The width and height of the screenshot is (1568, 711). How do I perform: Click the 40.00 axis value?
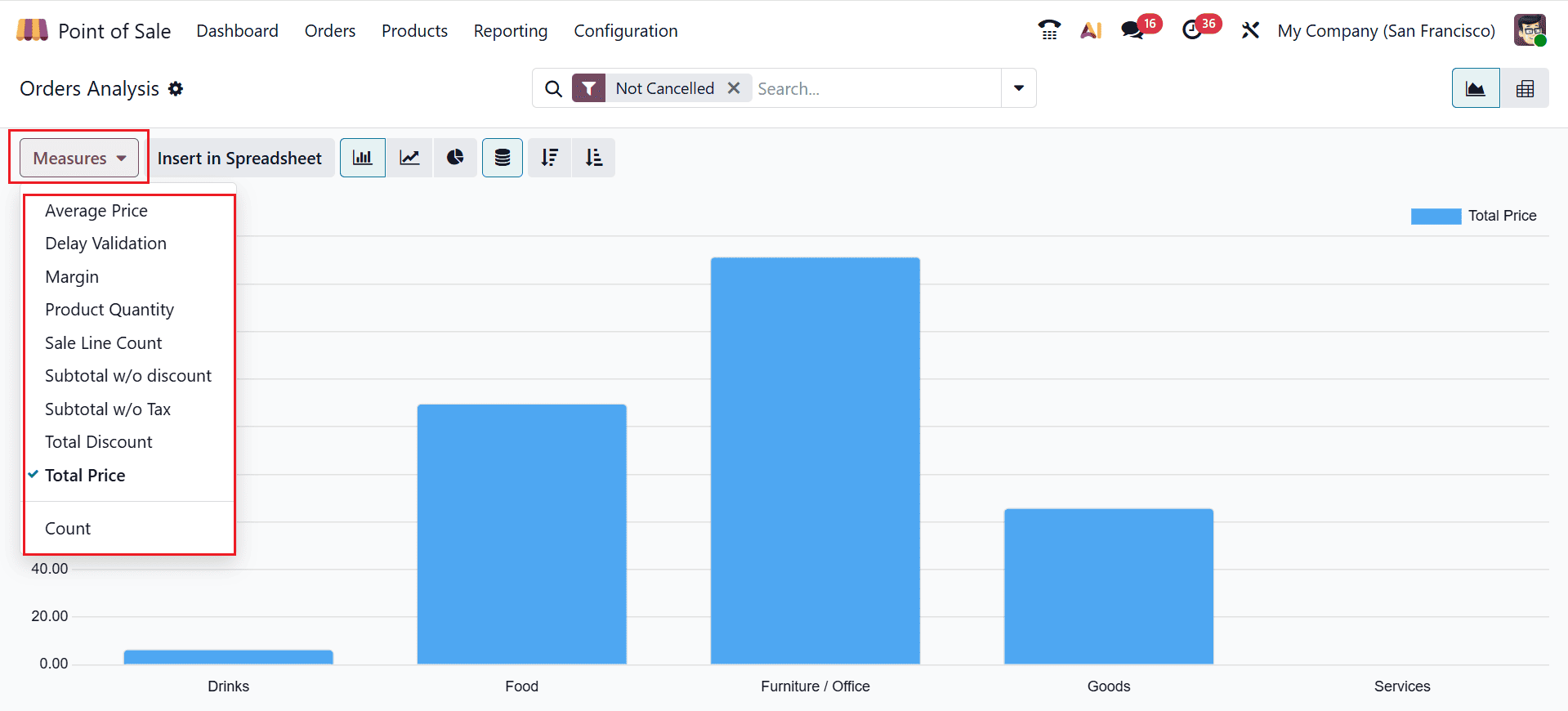coord(50,569)
